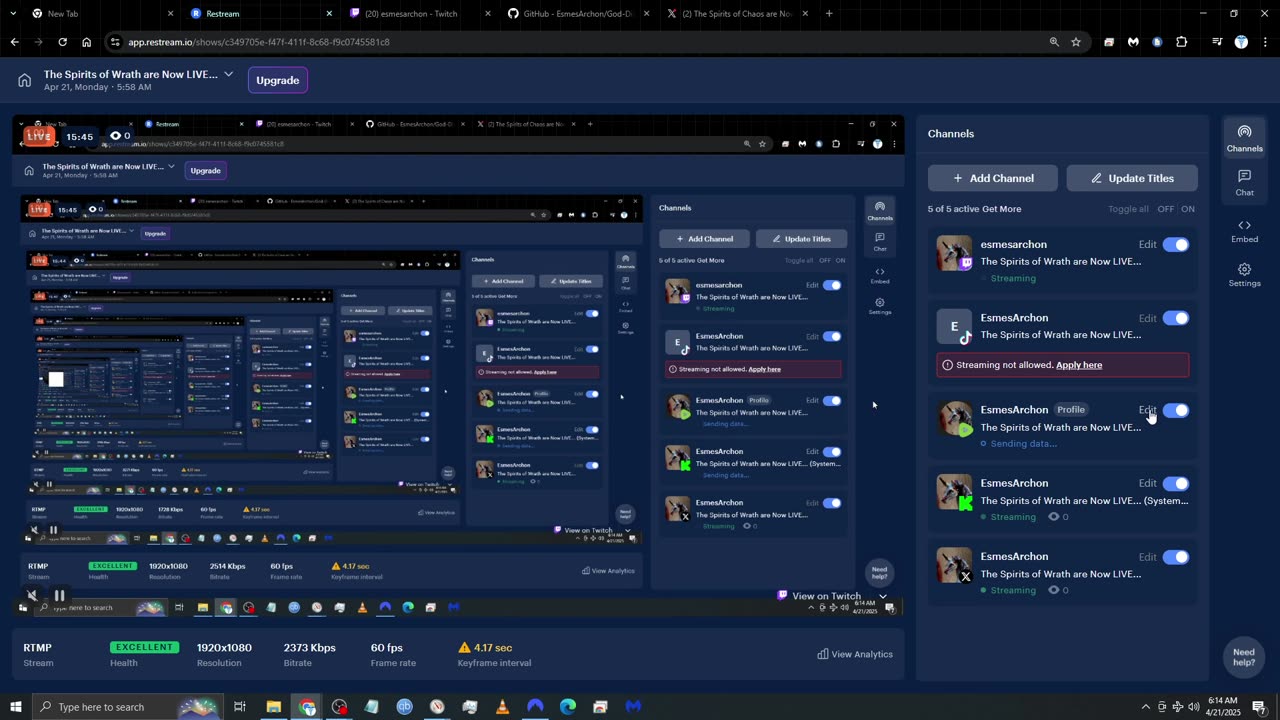Screen dimensions: 1280x720
Task: Turn all channels OFF
Action: (1165, 209)
